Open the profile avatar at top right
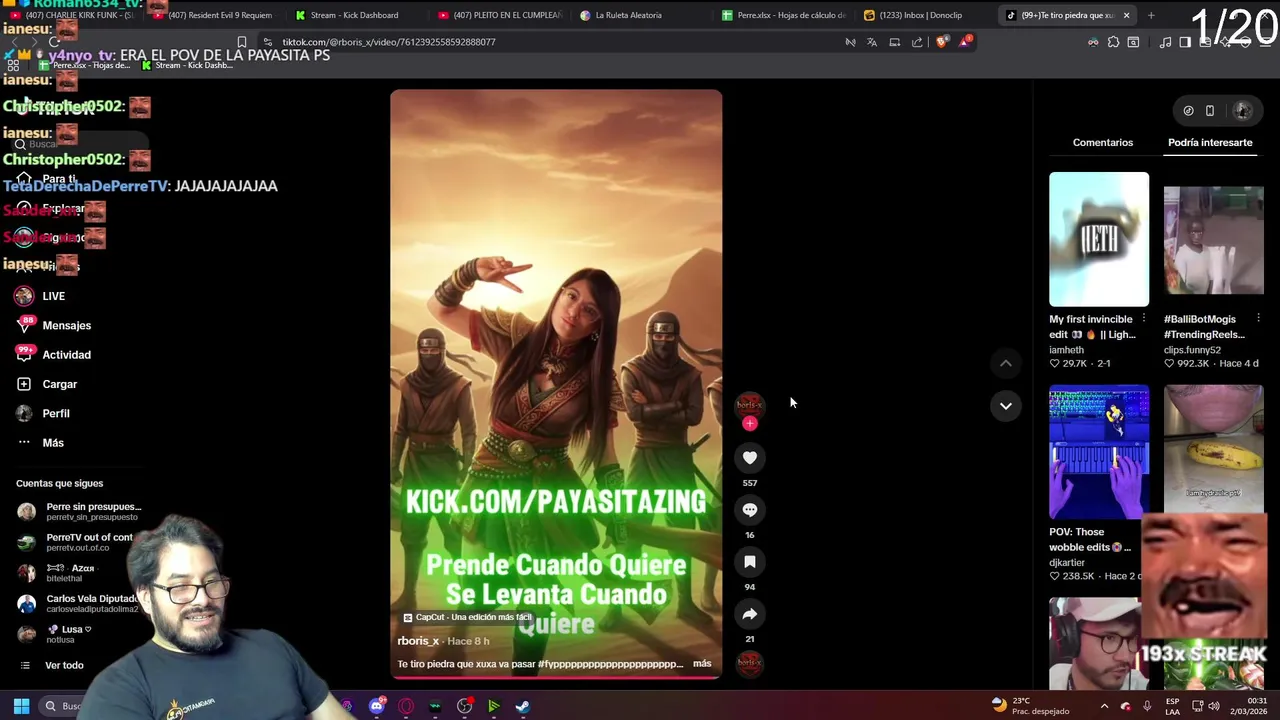This screenshot has width=1280, height=720. [1242, 110]
